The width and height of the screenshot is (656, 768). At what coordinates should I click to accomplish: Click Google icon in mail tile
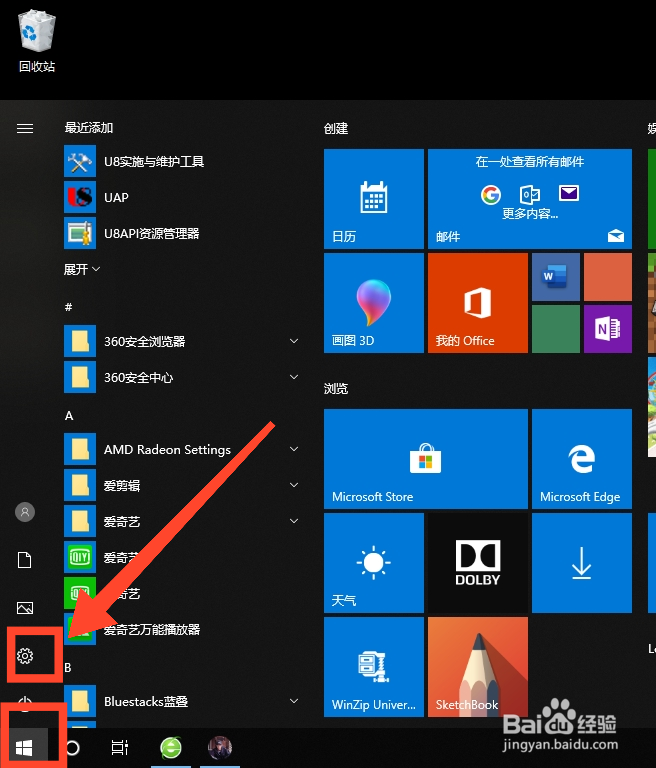coord(490,194)
